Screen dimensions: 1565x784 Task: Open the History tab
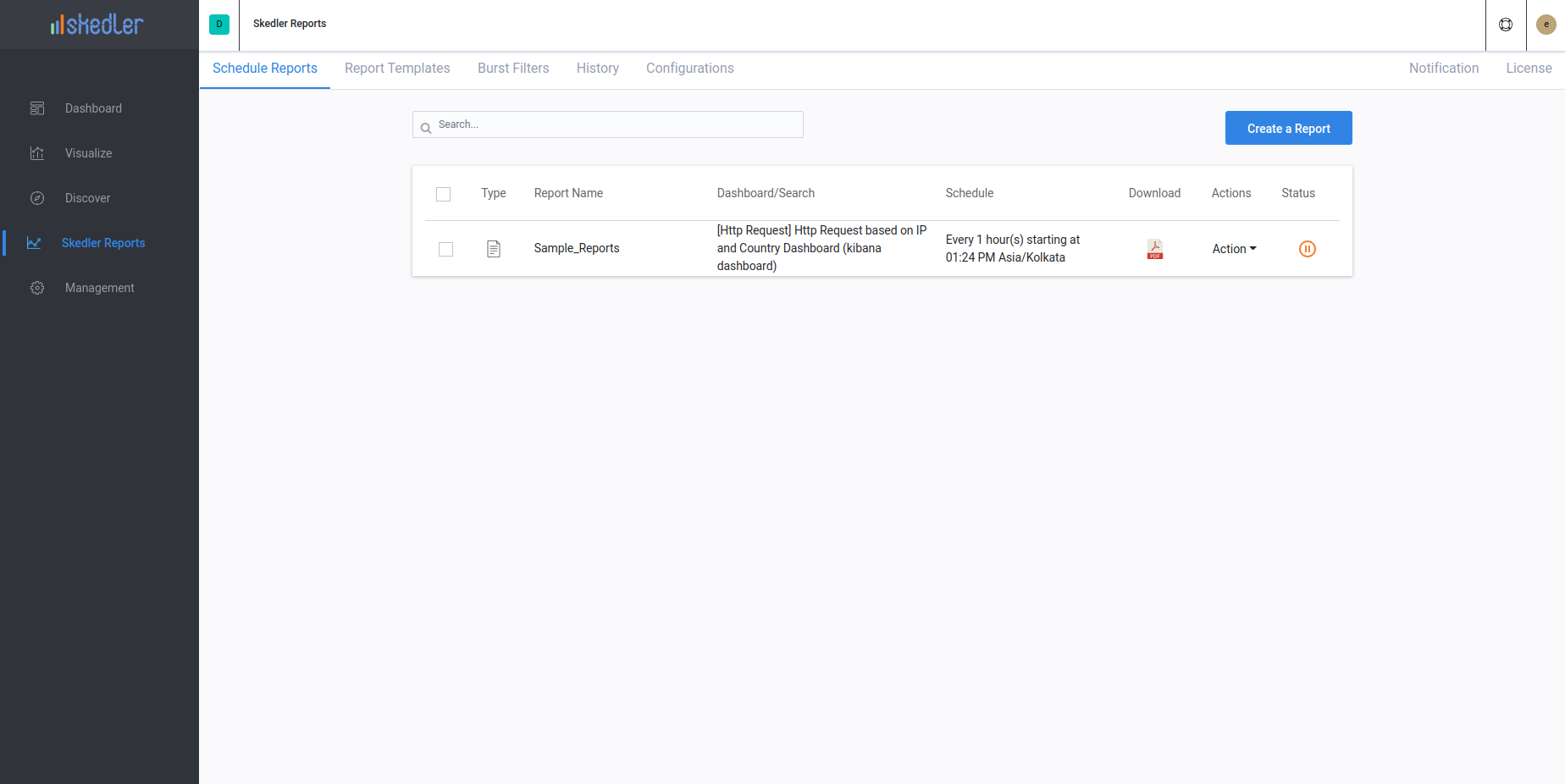(598, 69)
